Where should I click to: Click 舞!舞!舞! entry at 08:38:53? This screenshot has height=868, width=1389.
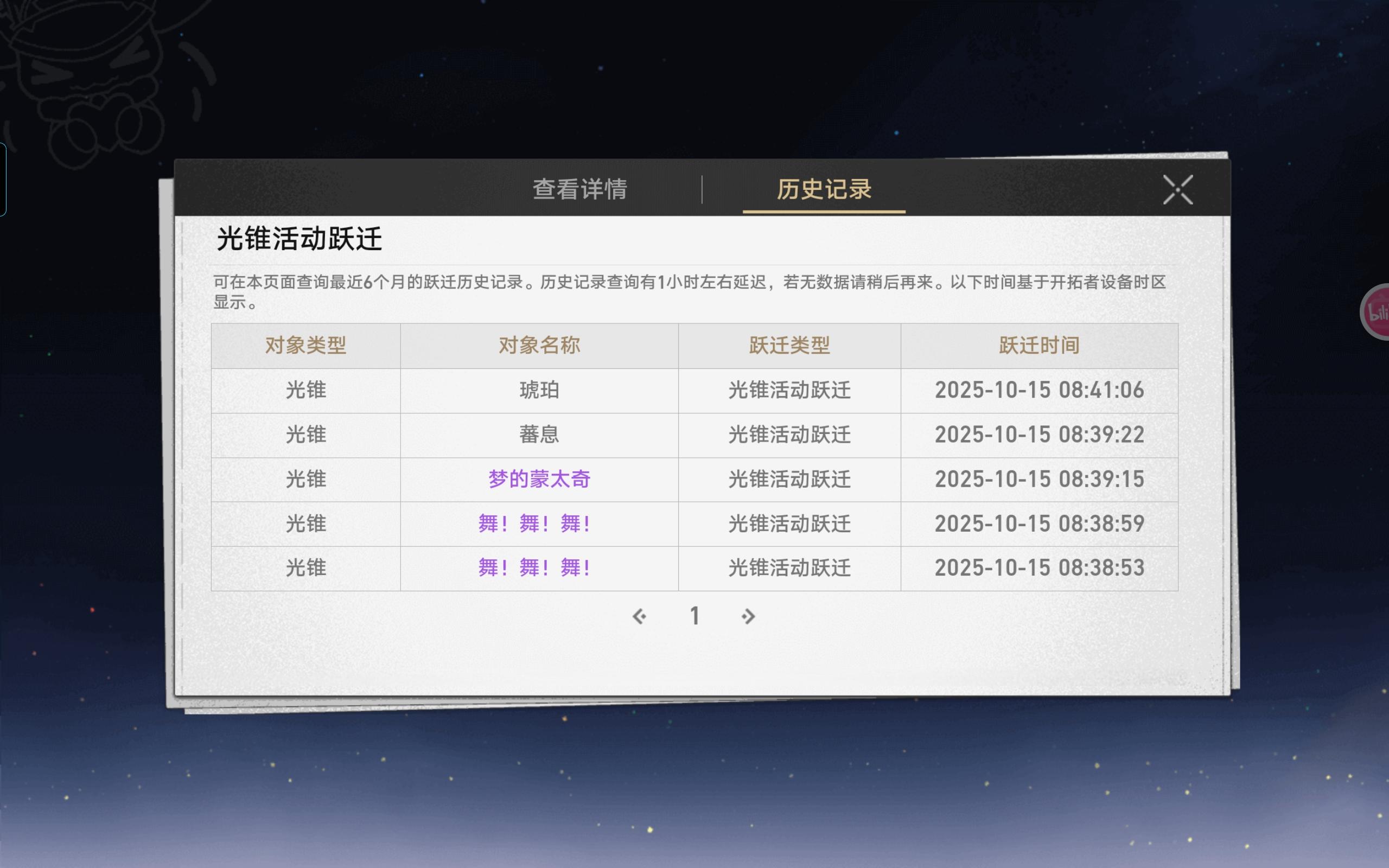(534, 568)
